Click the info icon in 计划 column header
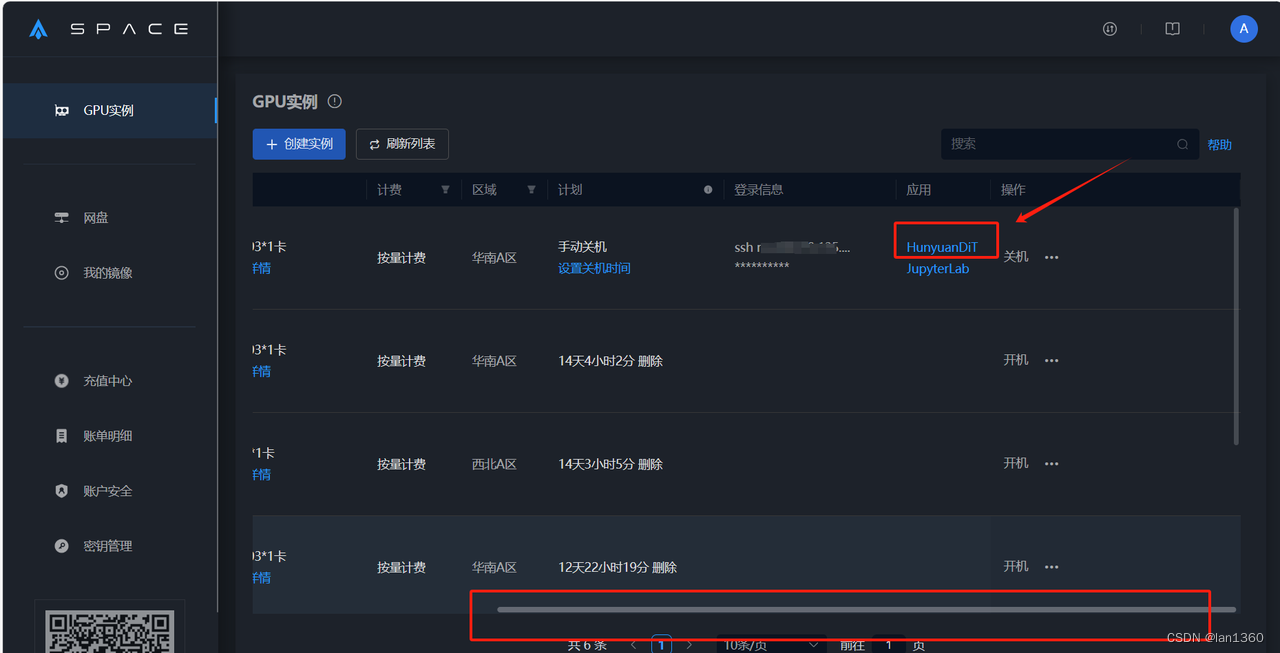Viewport: 1280px width, 653px height. point(708,190)
